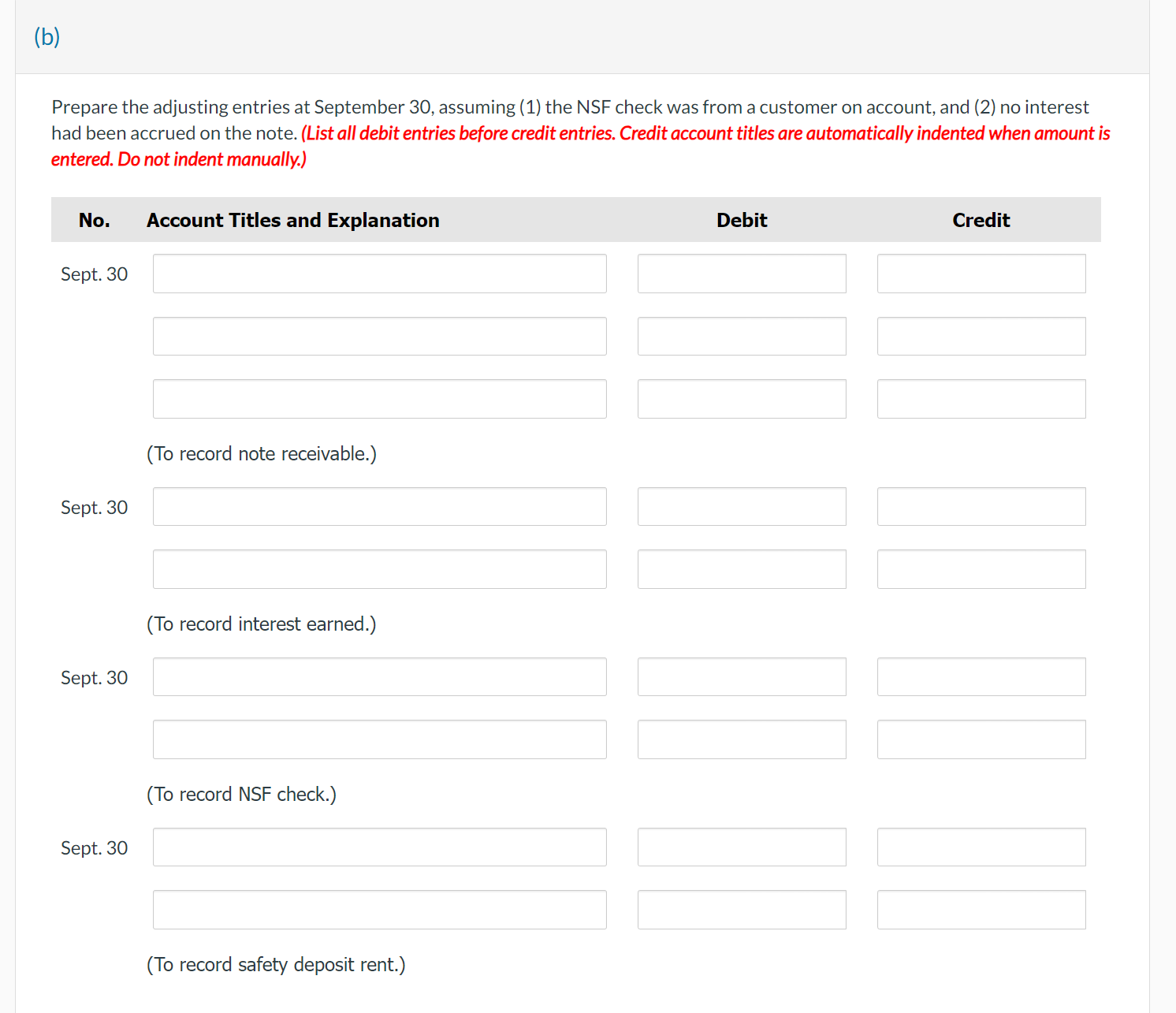The image size is (1176, 1013).
Task: Click the debit field in the first note receivable row
Action: coord(742,274)
